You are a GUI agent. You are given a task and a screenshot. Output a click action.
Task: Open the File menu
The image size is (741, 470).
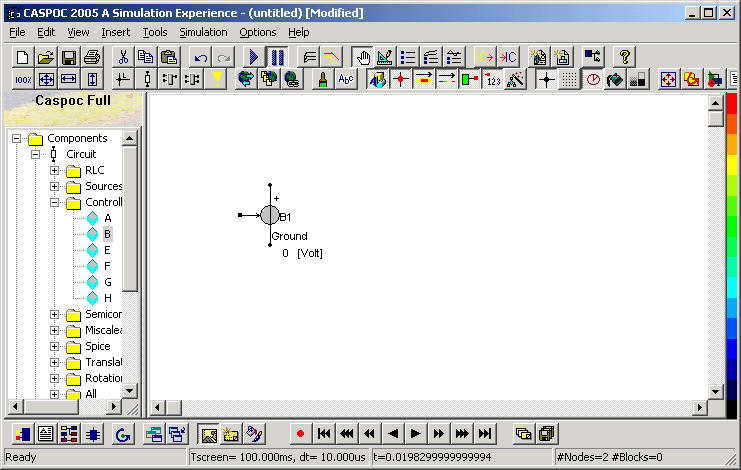click(17, 32)
